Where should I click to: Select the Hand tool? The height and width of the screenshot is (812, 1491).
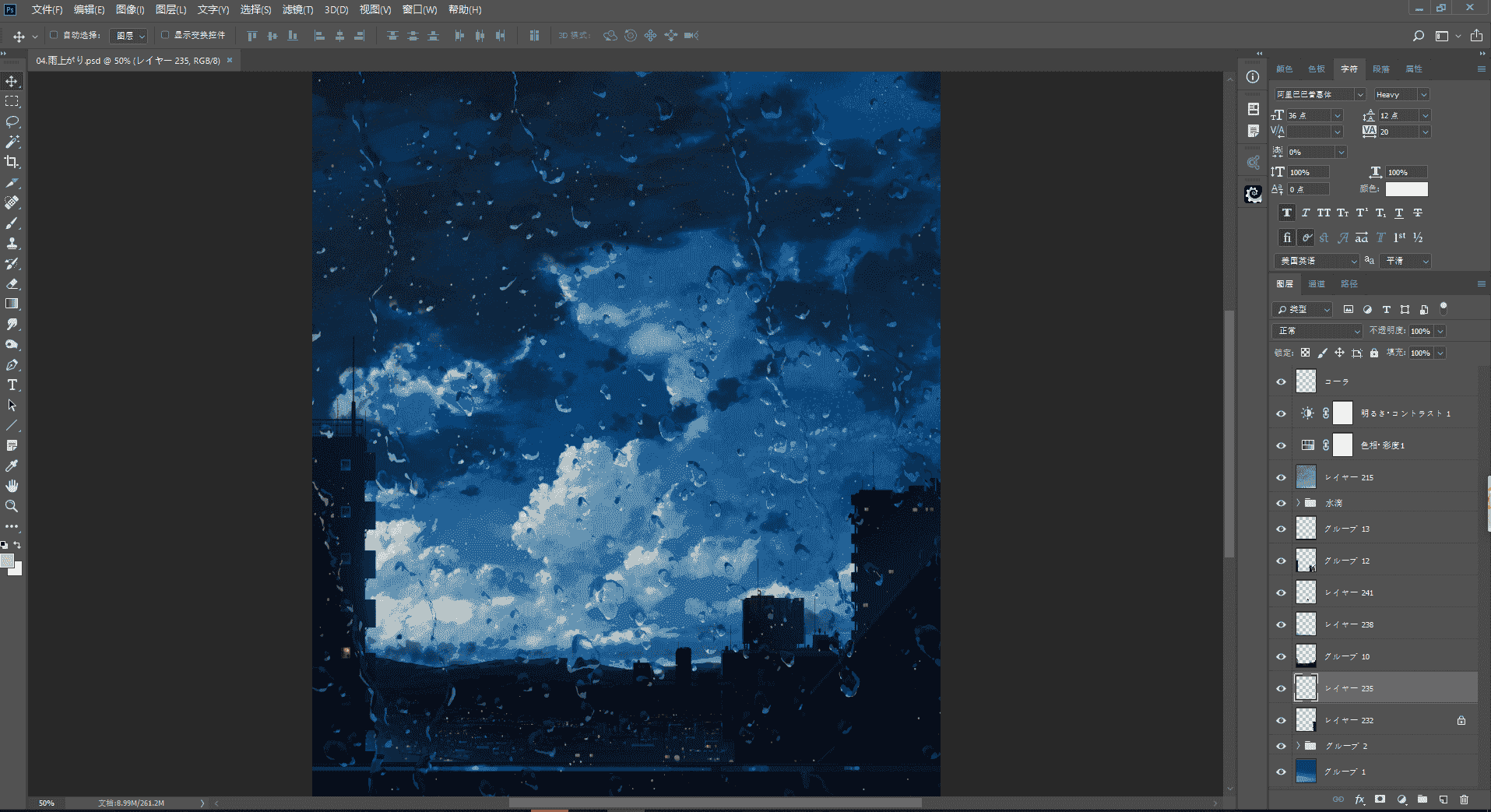pos(12,486)
